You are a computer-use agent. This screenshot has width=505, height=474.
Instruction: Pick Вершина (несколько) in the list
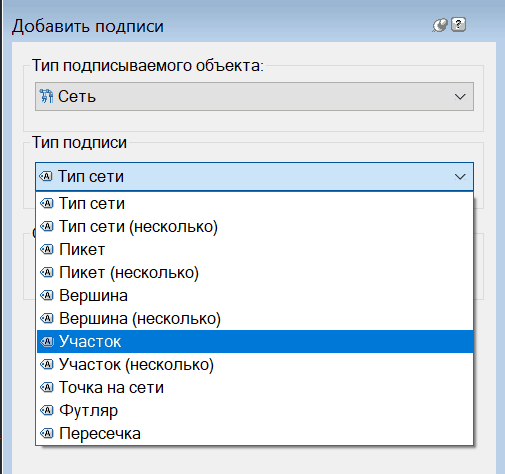255,318
